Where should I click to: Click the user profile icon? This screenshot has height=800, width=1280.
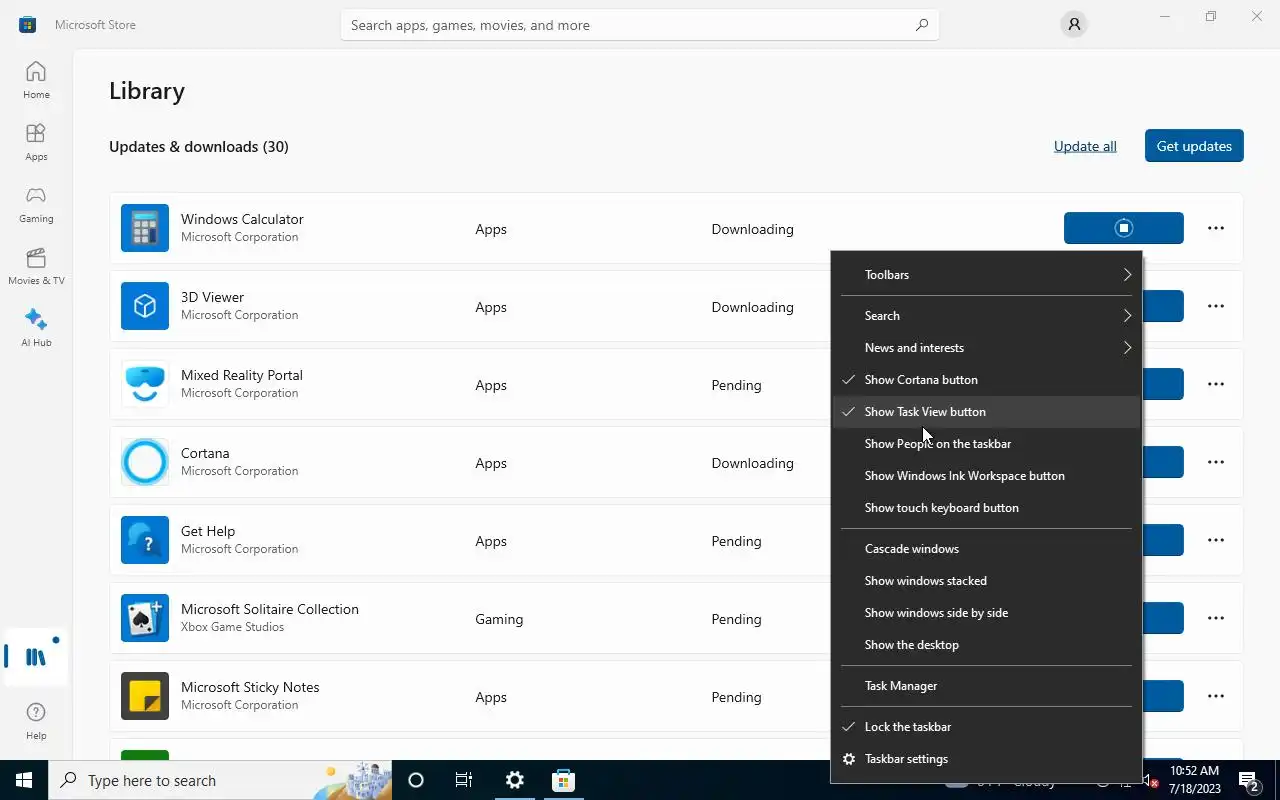point(1074,25)
